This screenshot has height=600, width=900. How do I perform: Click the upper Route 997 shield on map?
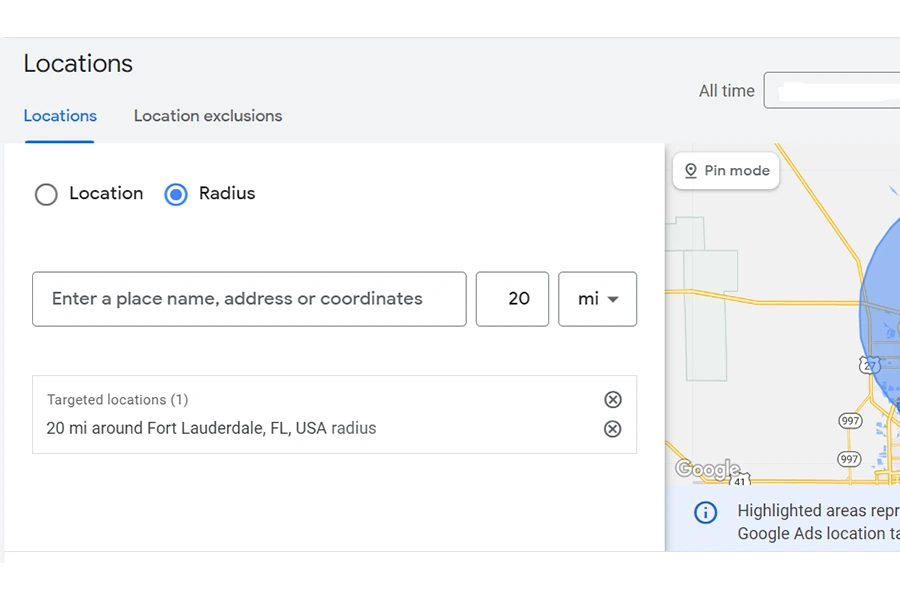850,421
